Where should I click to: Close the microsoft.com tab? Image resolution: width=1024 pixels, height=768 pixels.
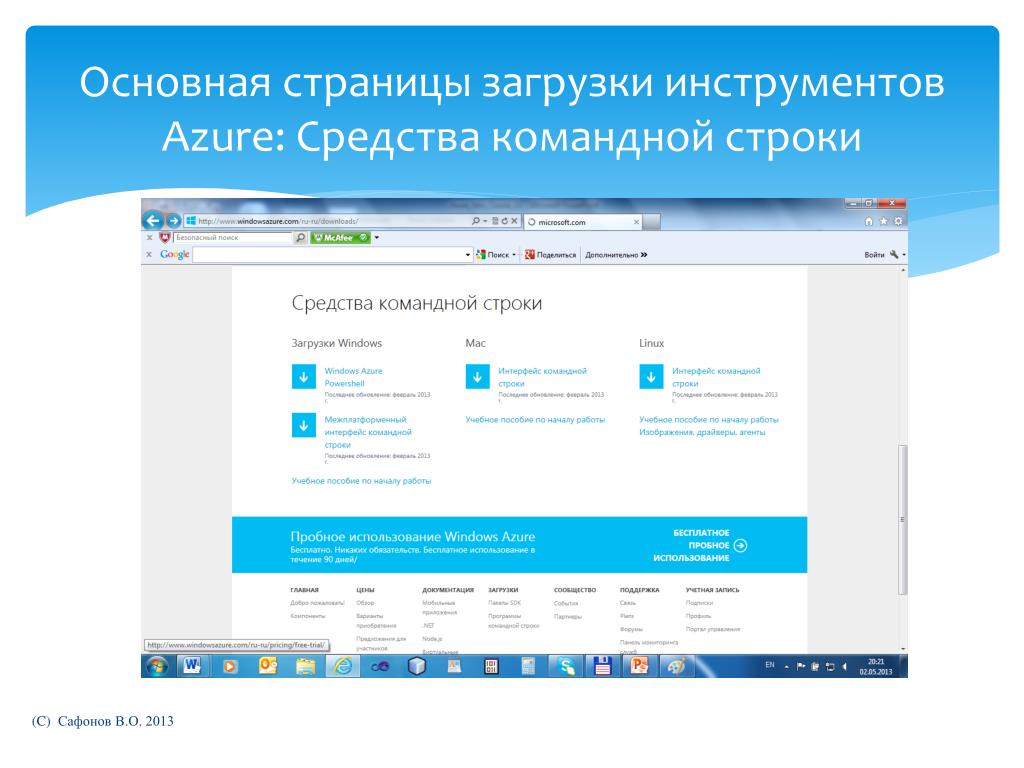pos(636,222)
